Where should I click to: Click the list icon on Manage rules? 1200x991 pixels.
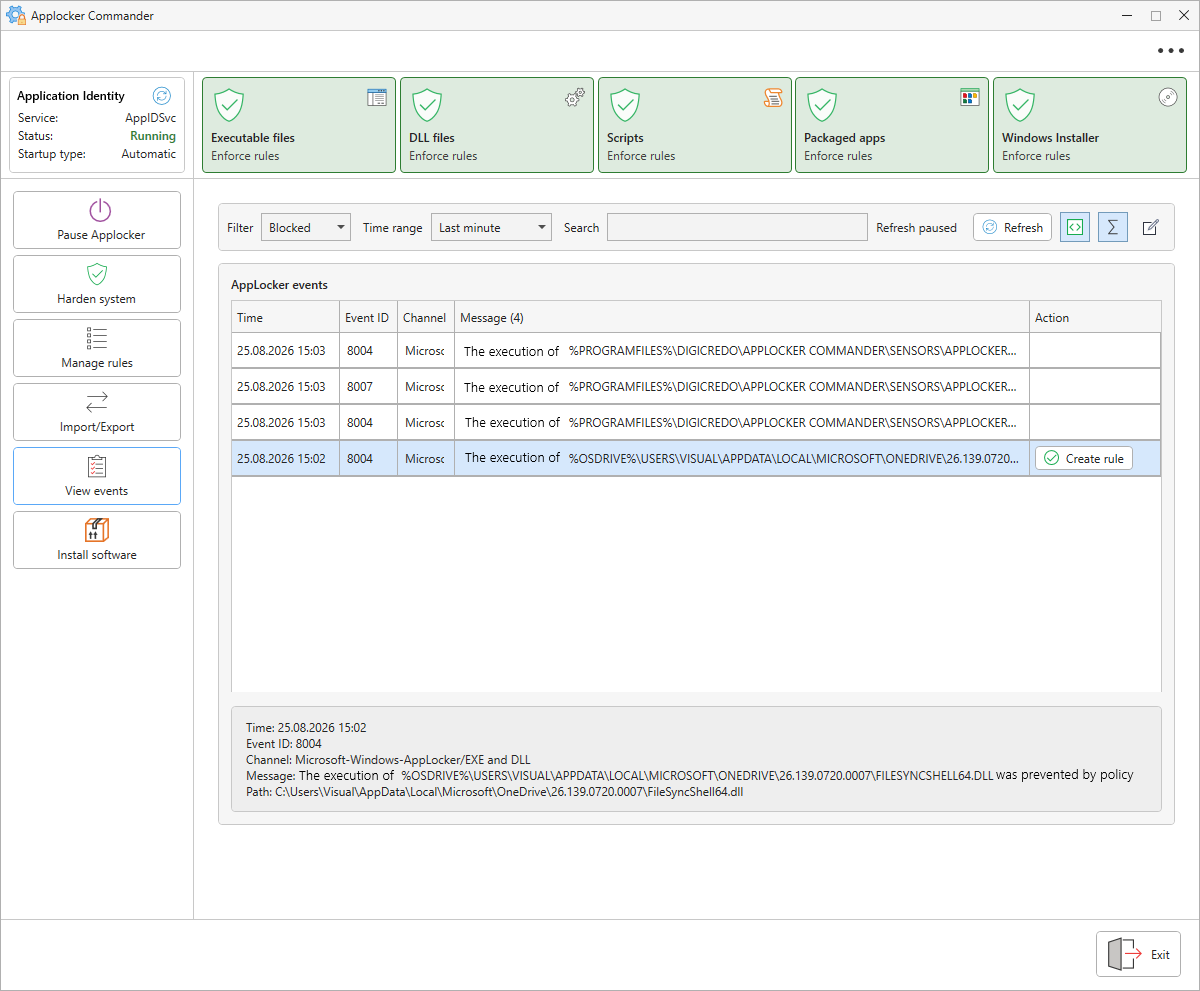97,338
